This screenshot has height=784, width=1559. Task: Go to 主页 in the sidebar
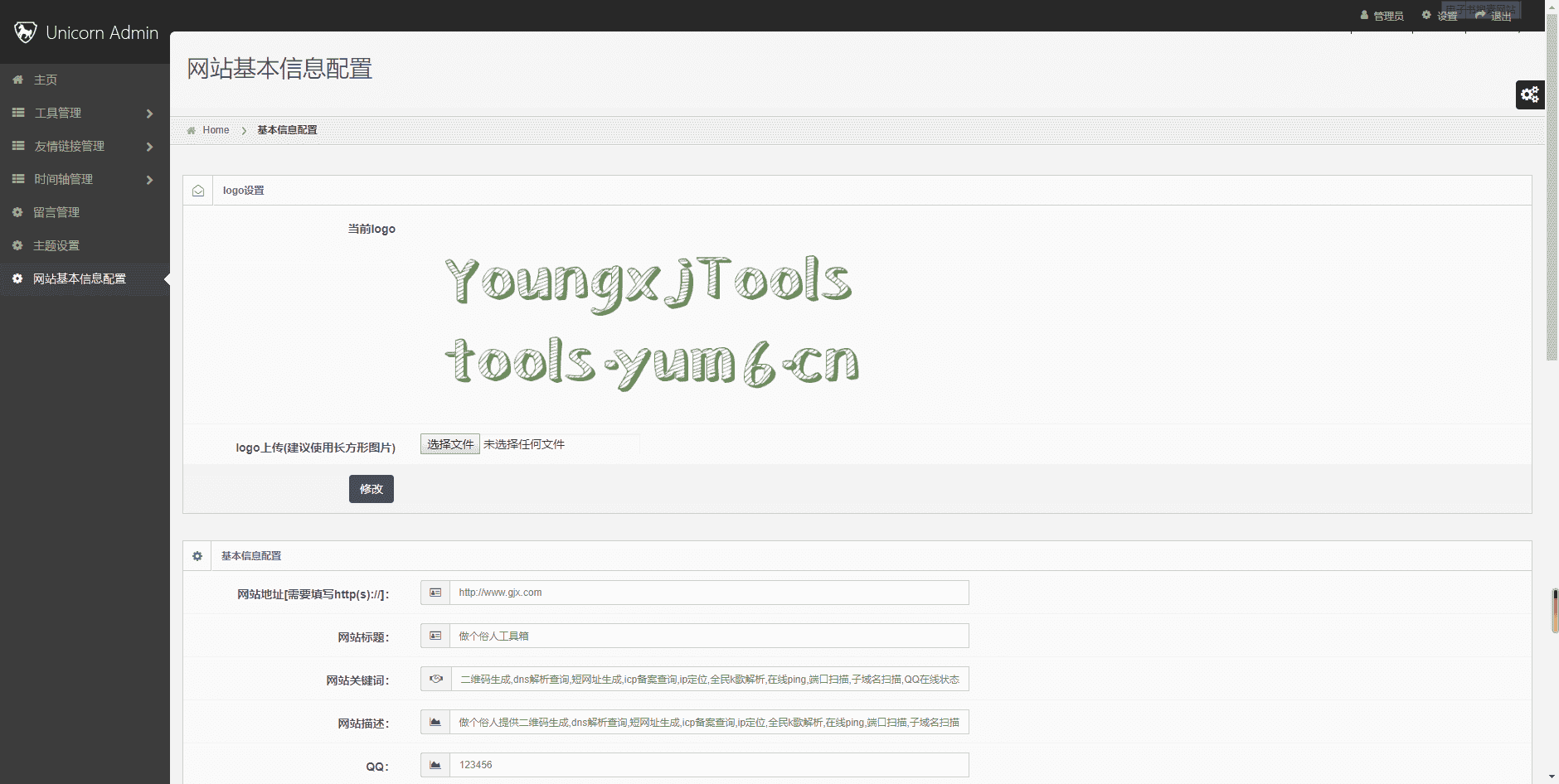click(85, 80)
